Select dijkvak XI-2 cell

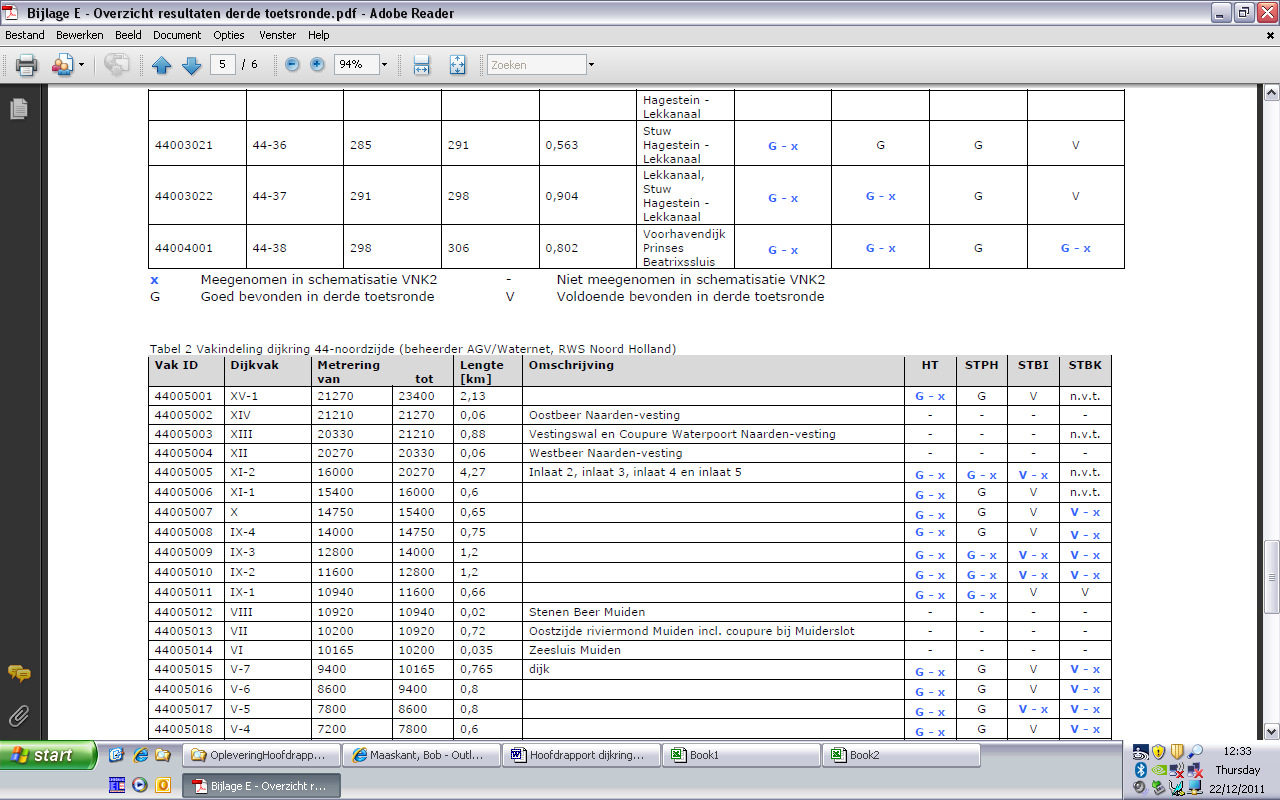coord(268,473)
